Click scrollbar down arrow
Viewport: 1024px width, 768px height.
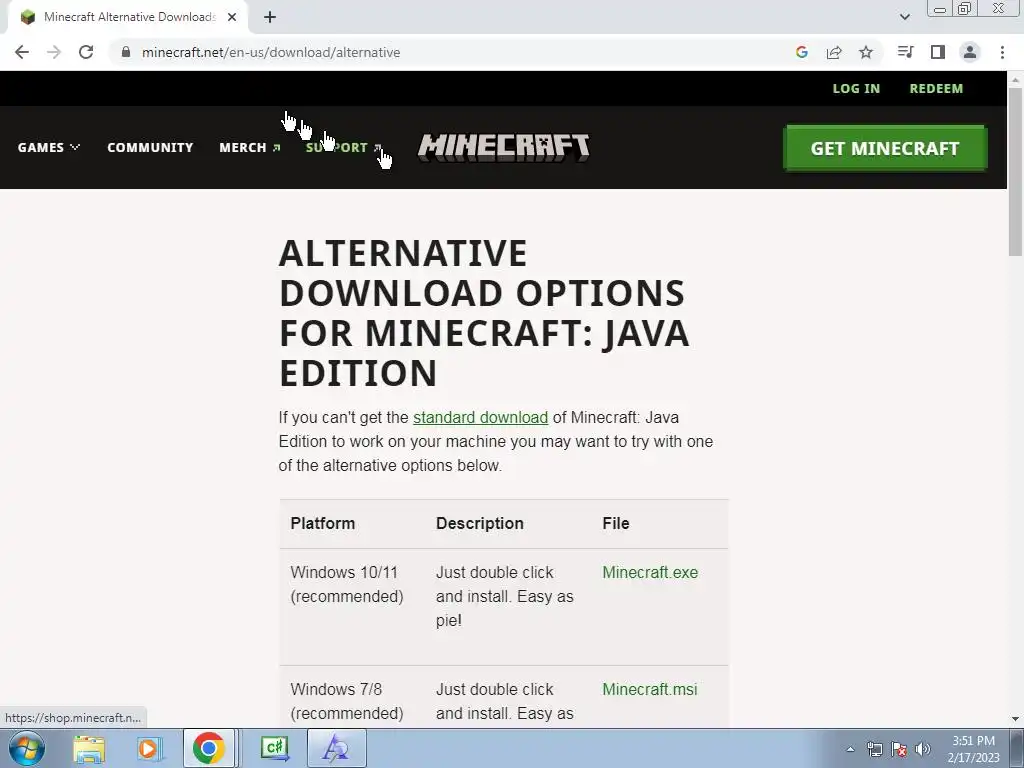[x=1015, y=719]
